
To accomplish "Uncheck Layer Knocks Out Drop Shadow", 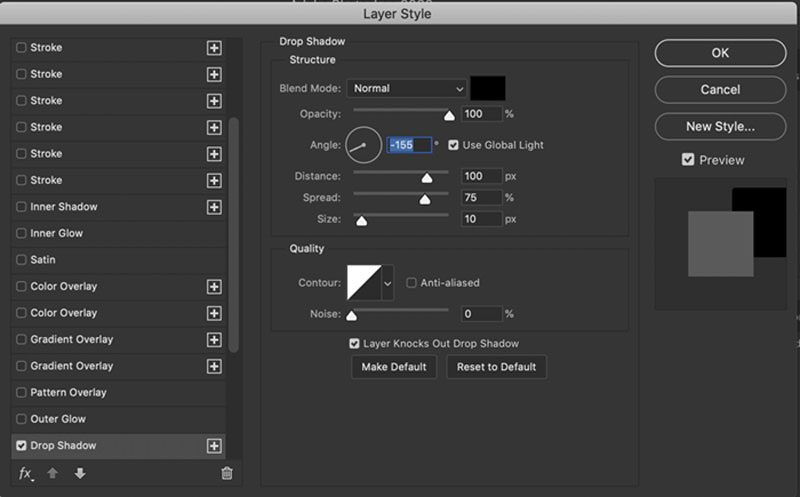I will click(x=355, y=343).
